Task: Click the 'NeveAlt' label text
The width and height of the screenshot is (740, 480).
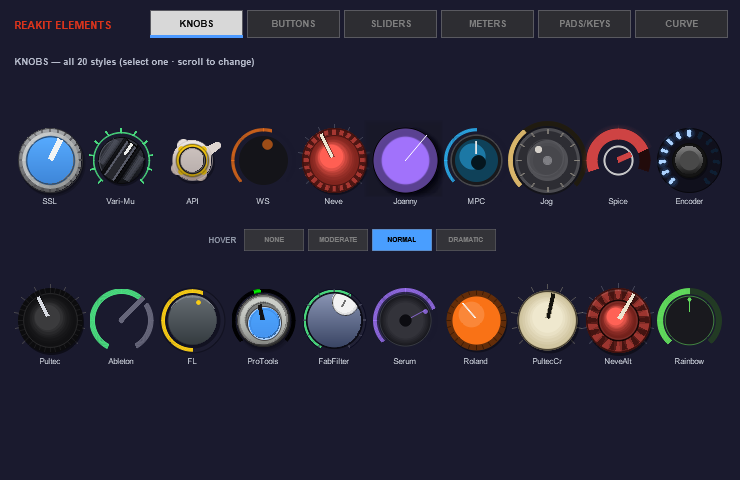Action: click(618, 361)
